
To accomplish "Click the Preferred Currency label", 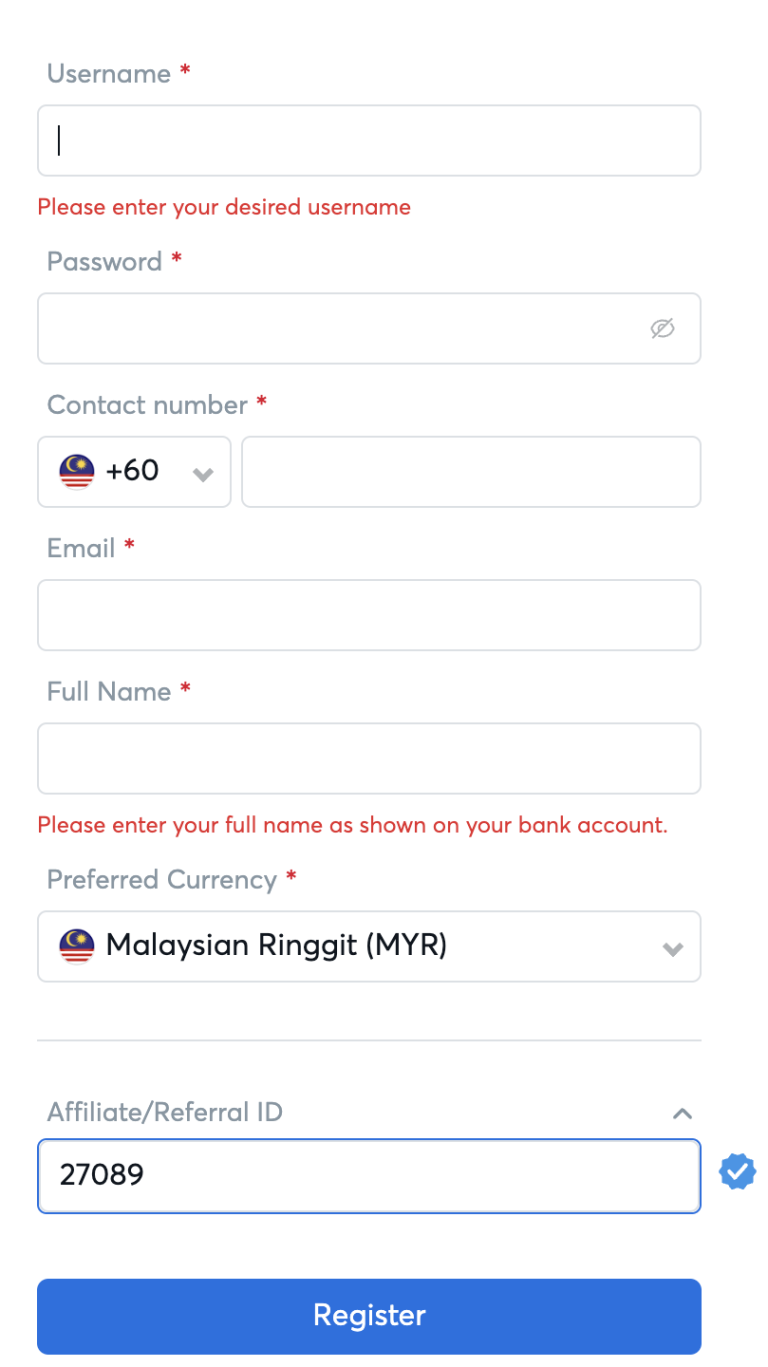I will pos(162,880).
